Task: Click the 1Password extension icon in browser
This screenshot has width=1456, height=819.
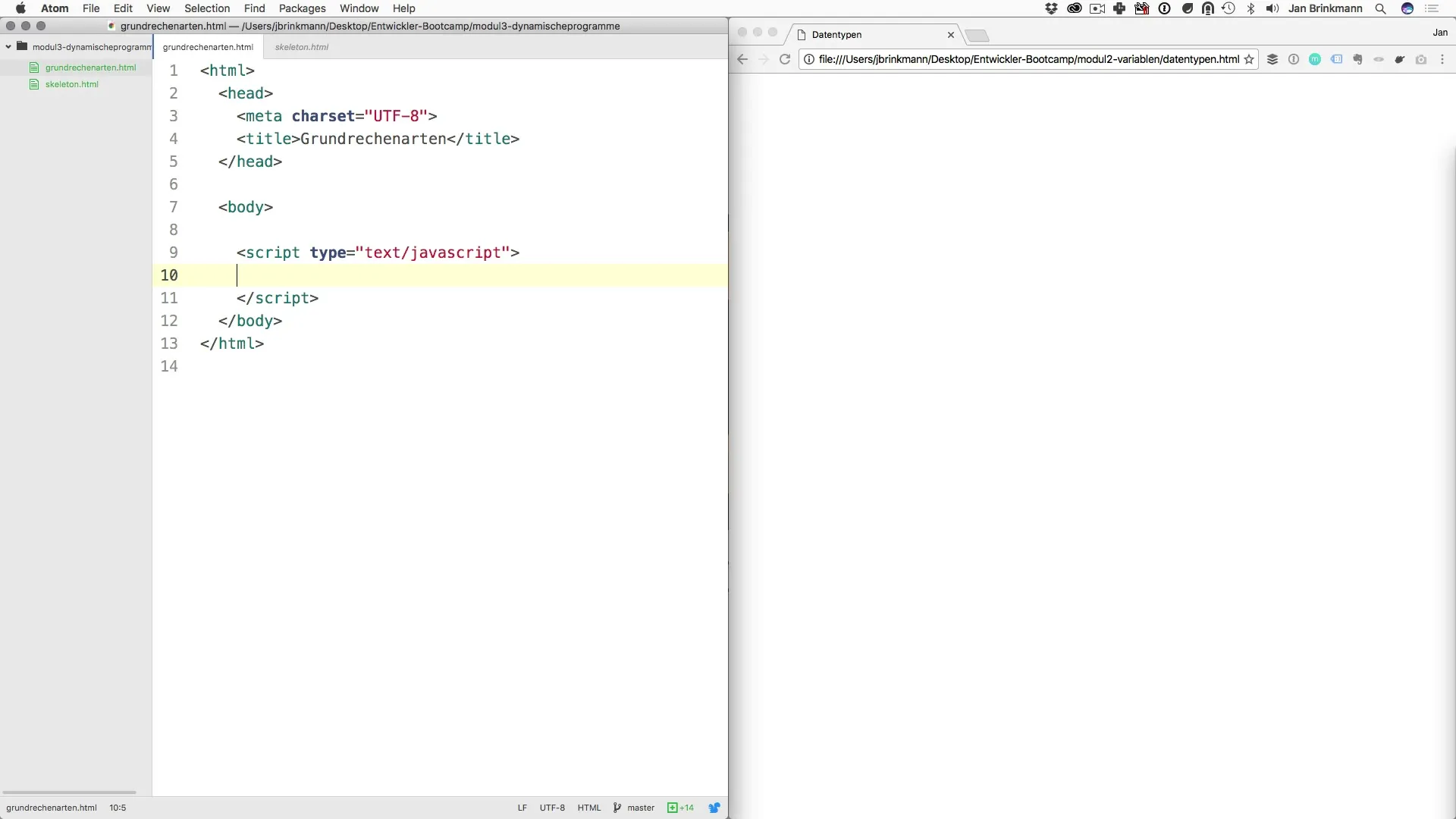Action: [x=1294, y=59]
